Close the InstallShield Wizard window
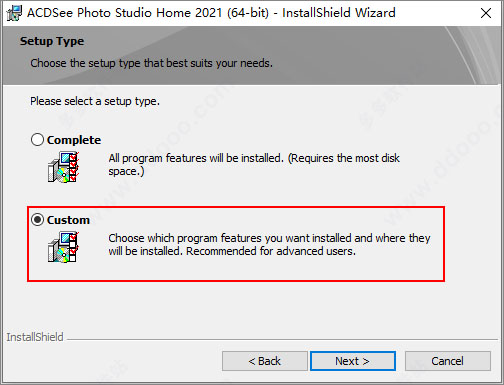Viewport: 504px width, 385px height. (x=486, y=13)
